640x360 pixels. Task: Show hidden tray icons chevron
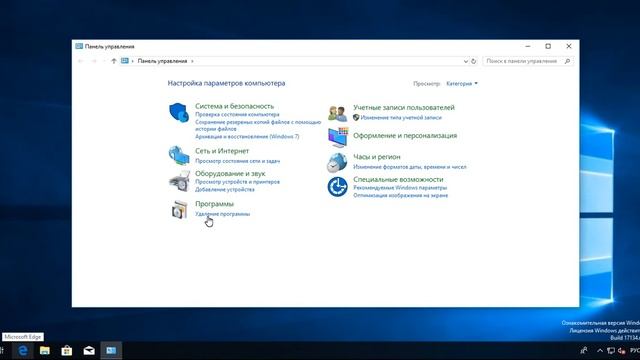point(600,351)
